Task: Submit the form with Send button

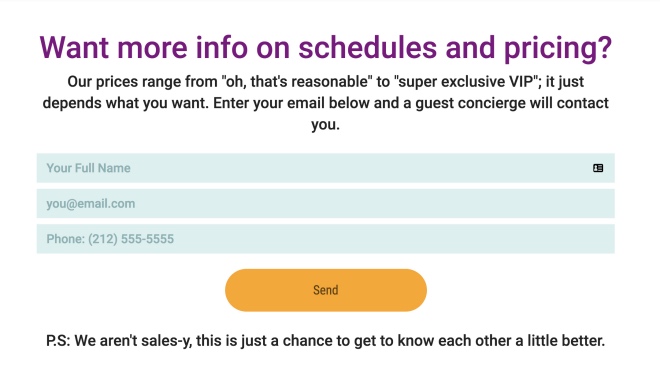Action: 326,290
